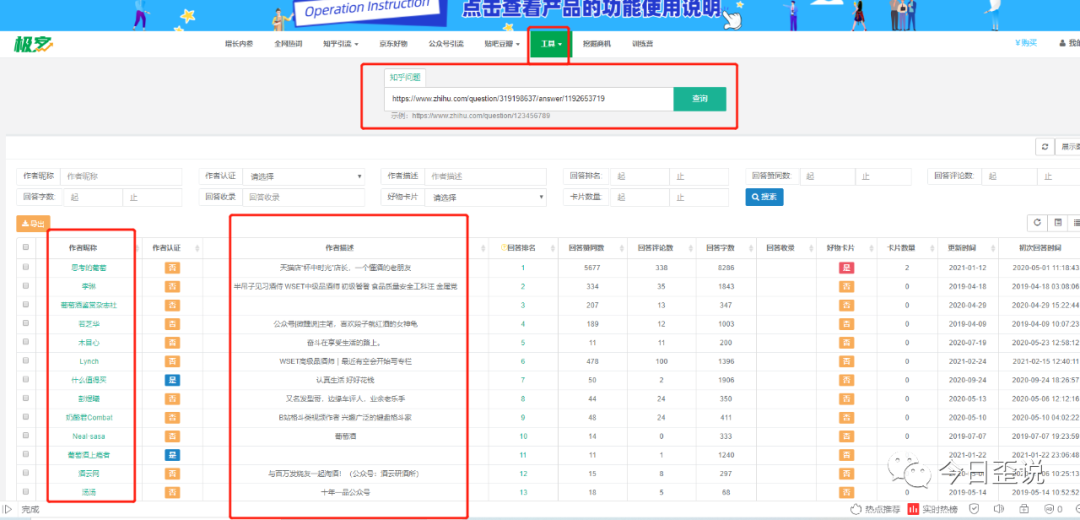Click the play triangle icon in status bar
The image size is (1080, 520).
(8, 509)
